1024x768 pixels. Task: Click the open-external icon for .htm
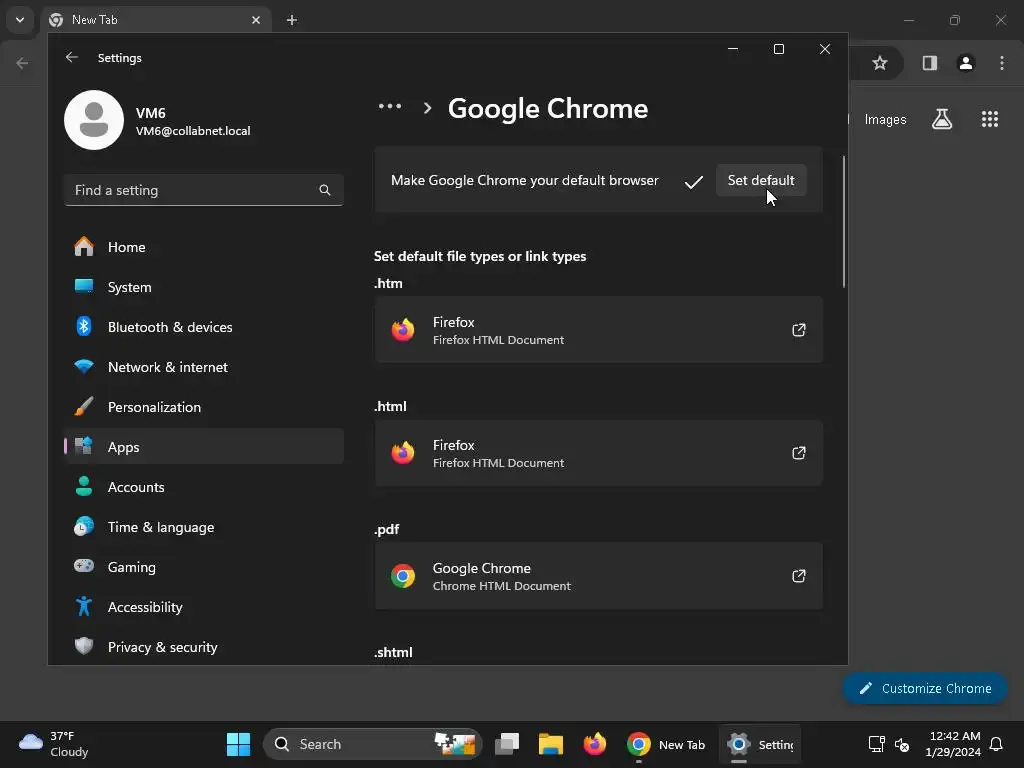tap(799, 330)
